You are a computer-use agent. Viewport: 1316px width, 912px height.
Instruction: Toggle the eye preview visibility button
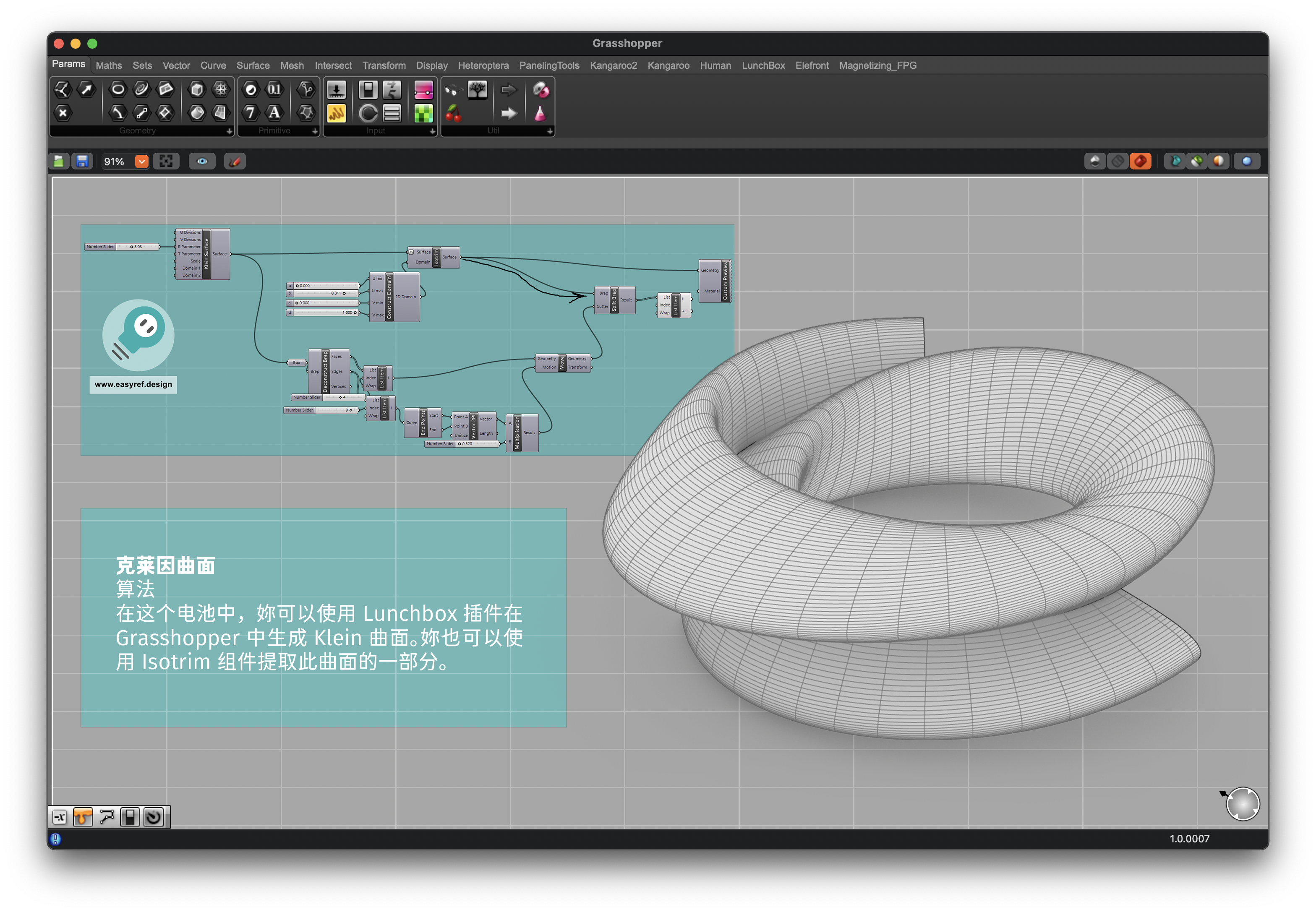[x=202, y=162]
